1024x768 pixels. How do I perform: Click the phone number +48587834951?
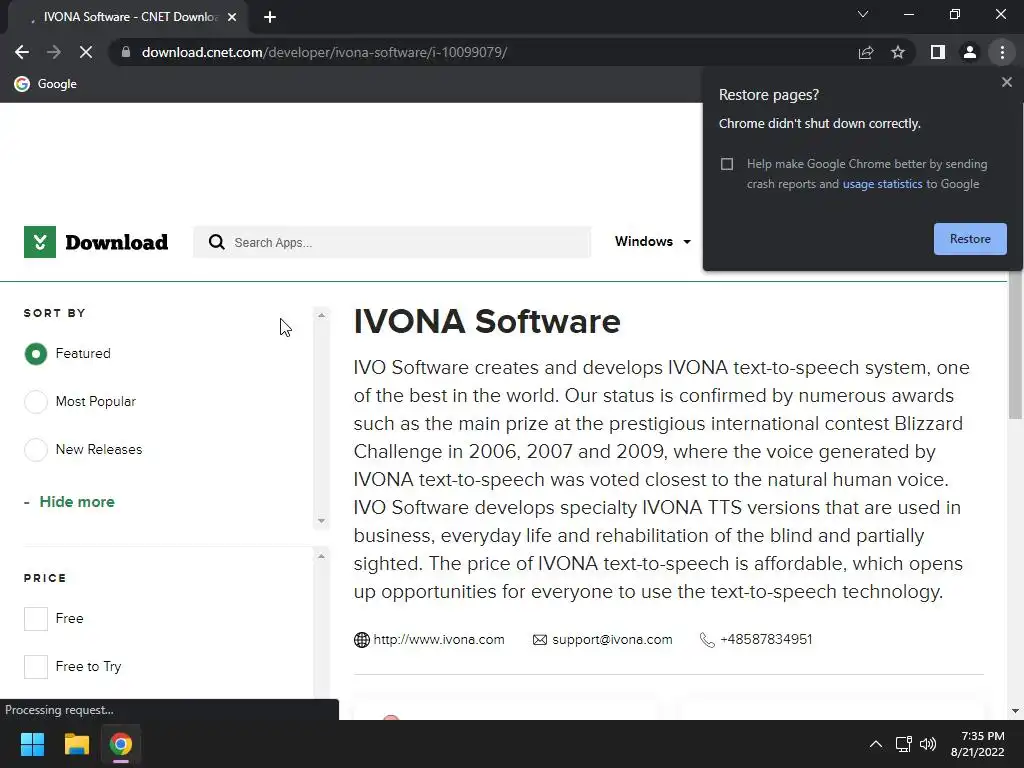pyautogui.click(x=765, y=639)
